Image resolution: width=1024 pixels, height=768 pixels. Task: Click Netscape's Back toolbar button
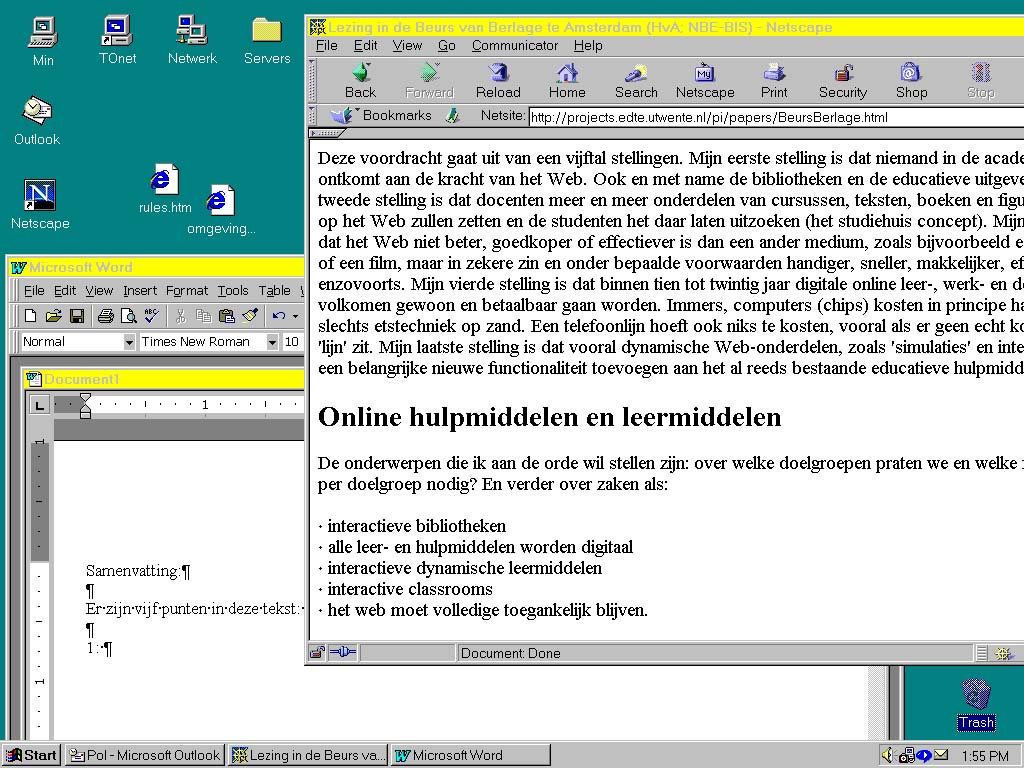point(360,80)
